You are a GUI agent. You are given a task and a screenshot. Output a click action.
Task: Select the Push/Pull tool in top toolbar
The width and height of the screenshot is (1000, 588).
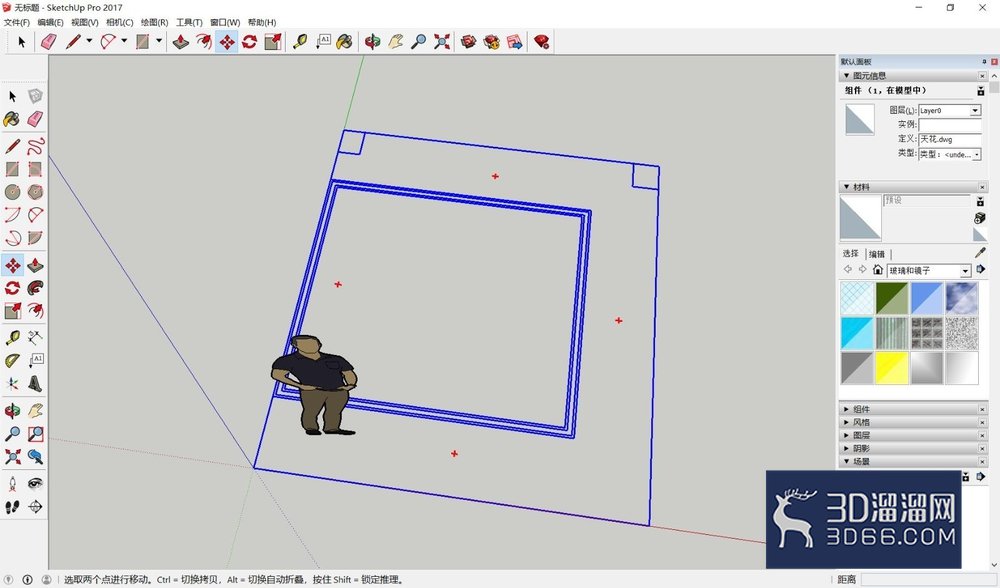pyautogui.click(x=181, y=41)
